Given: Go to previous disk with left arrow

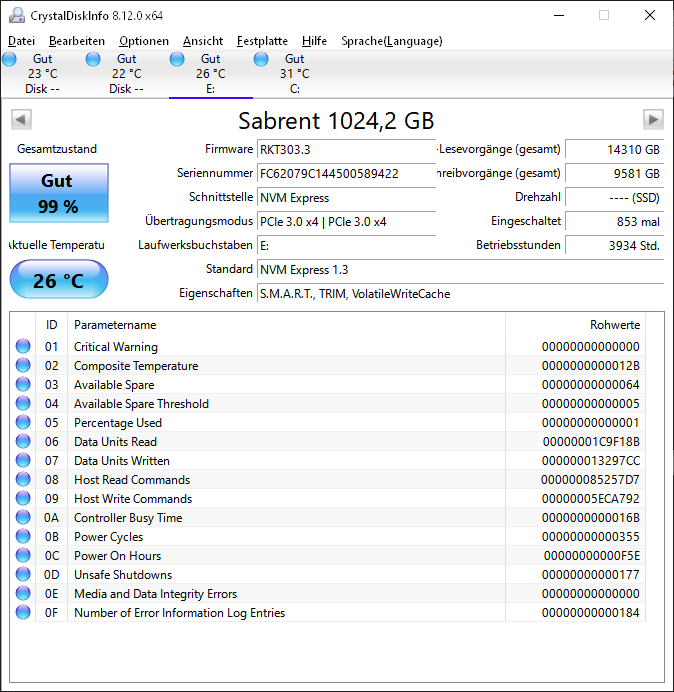Looking at the screenshot, I should [21, 119].
